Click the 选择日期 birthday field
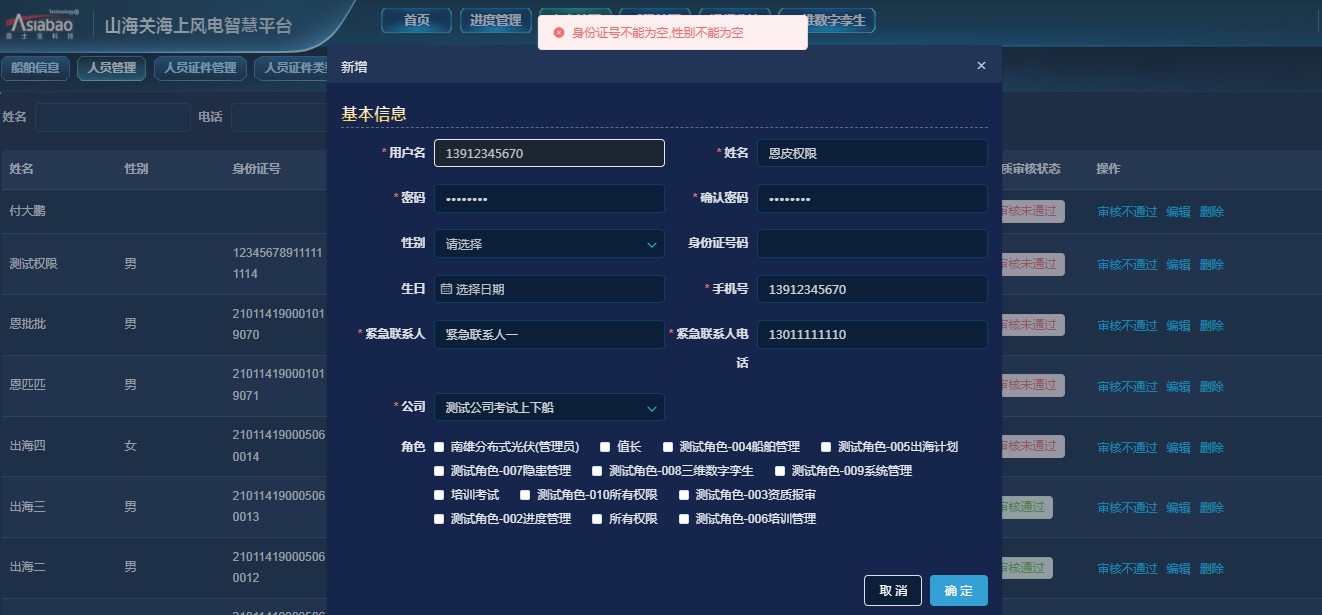1322x615 pixels. [x=549, y=289]
